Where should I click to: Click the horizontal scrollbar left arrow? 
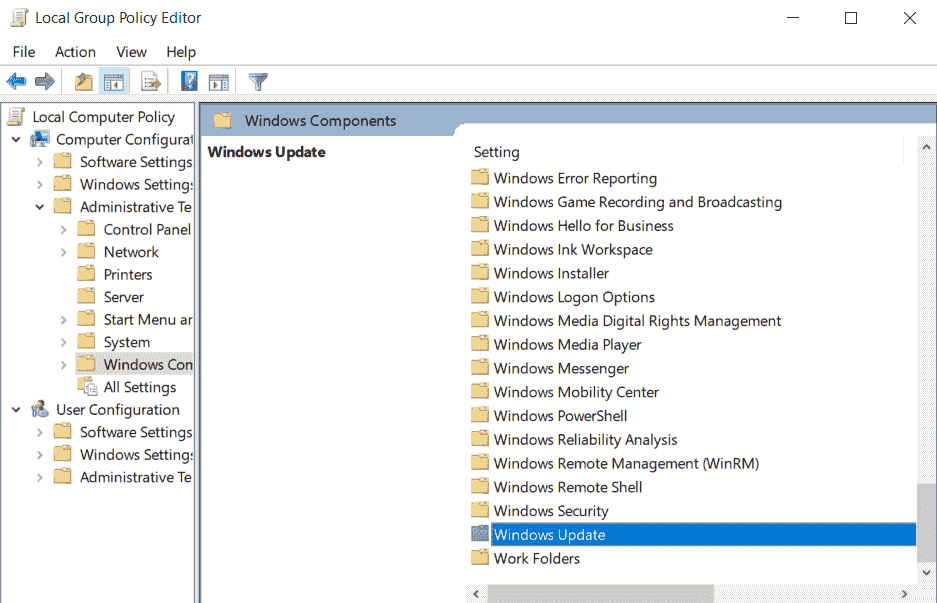477,594
